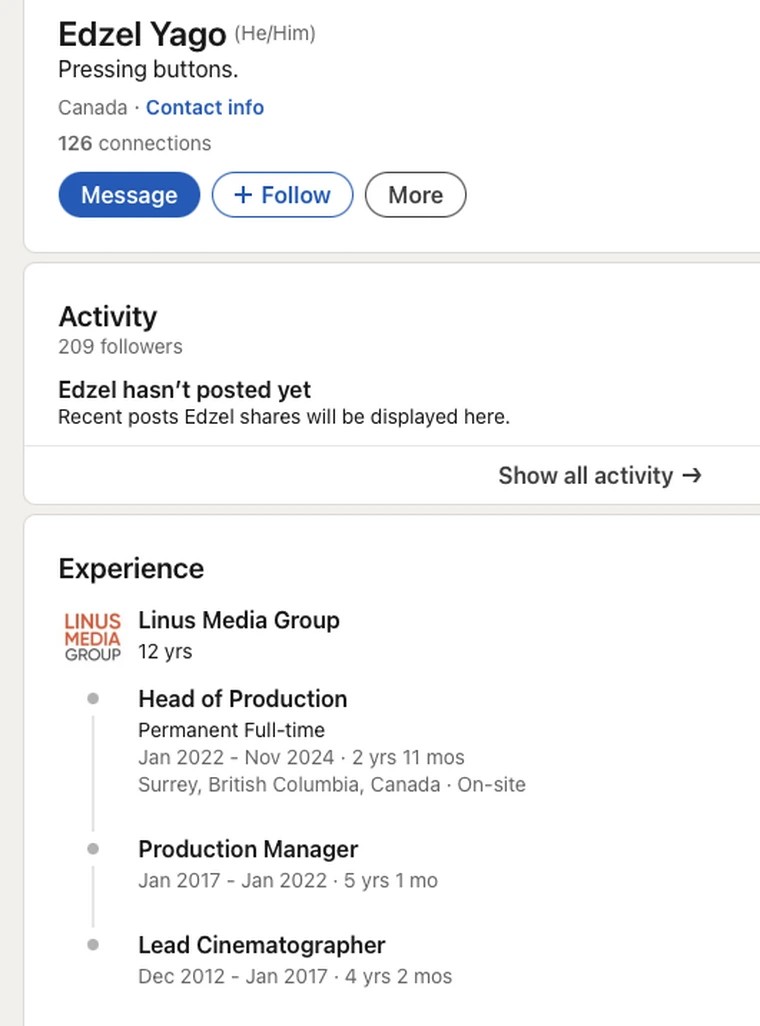Screen dimensions: 760x1026
Task: Send a message via the Message button
Action: click(x=129, y=195)
